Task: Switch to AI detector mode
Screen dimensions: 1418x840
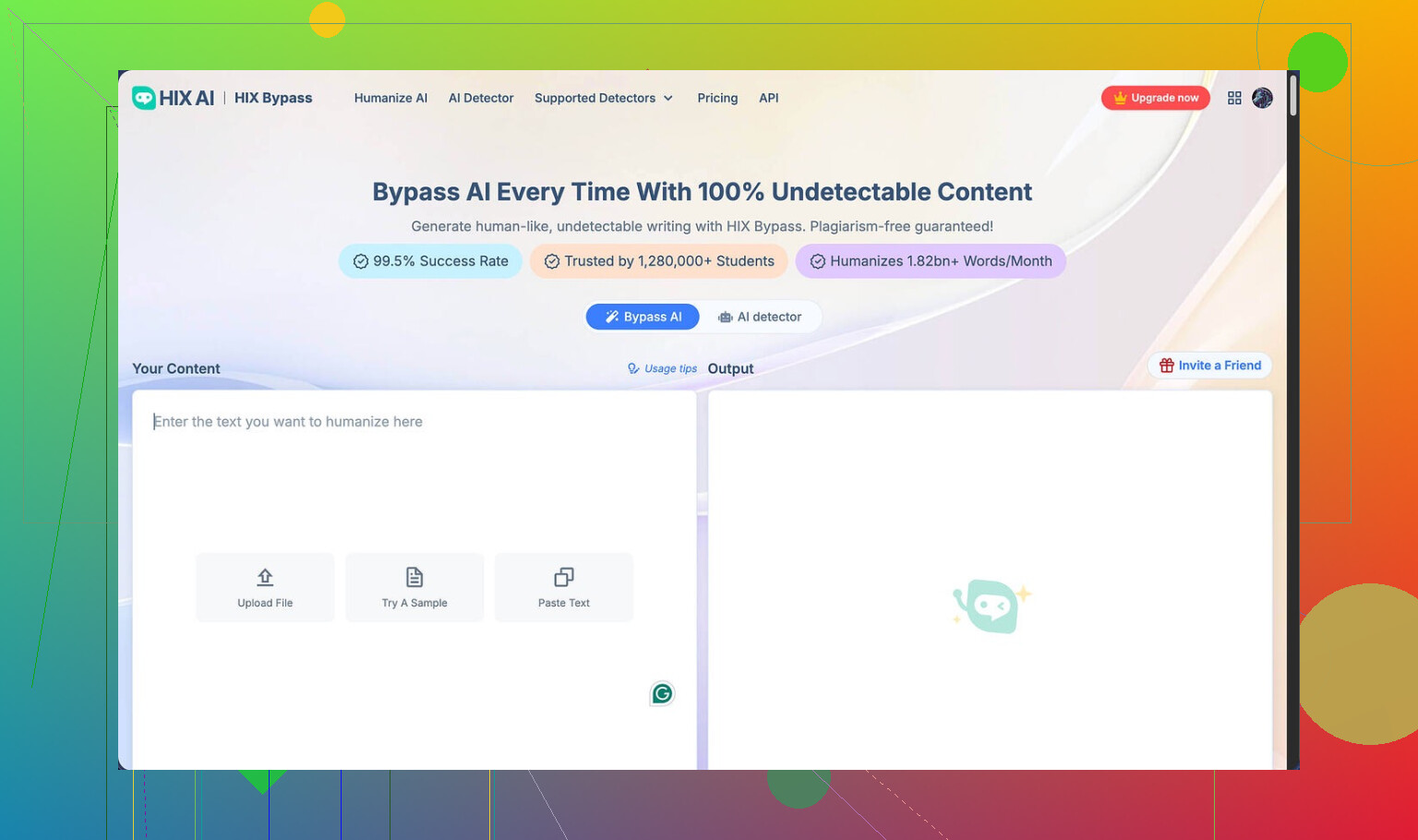Action: pyautogui.click(x=760, y=317)
